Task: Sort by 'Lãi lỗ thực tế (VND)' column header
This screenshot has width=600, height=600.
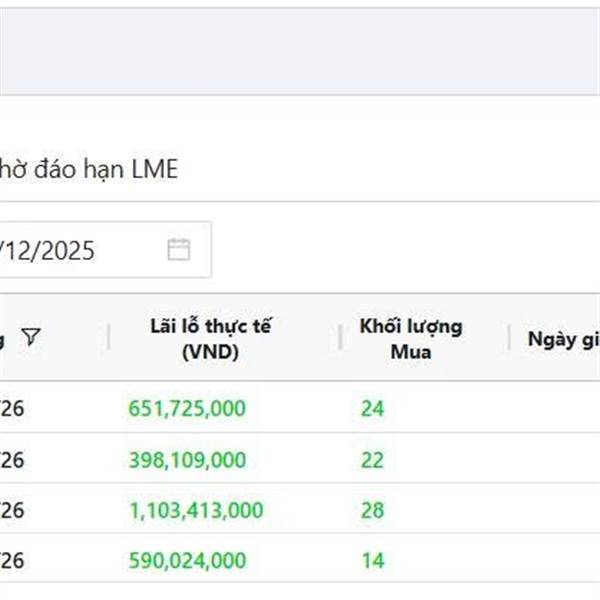Action: (210, 338)
